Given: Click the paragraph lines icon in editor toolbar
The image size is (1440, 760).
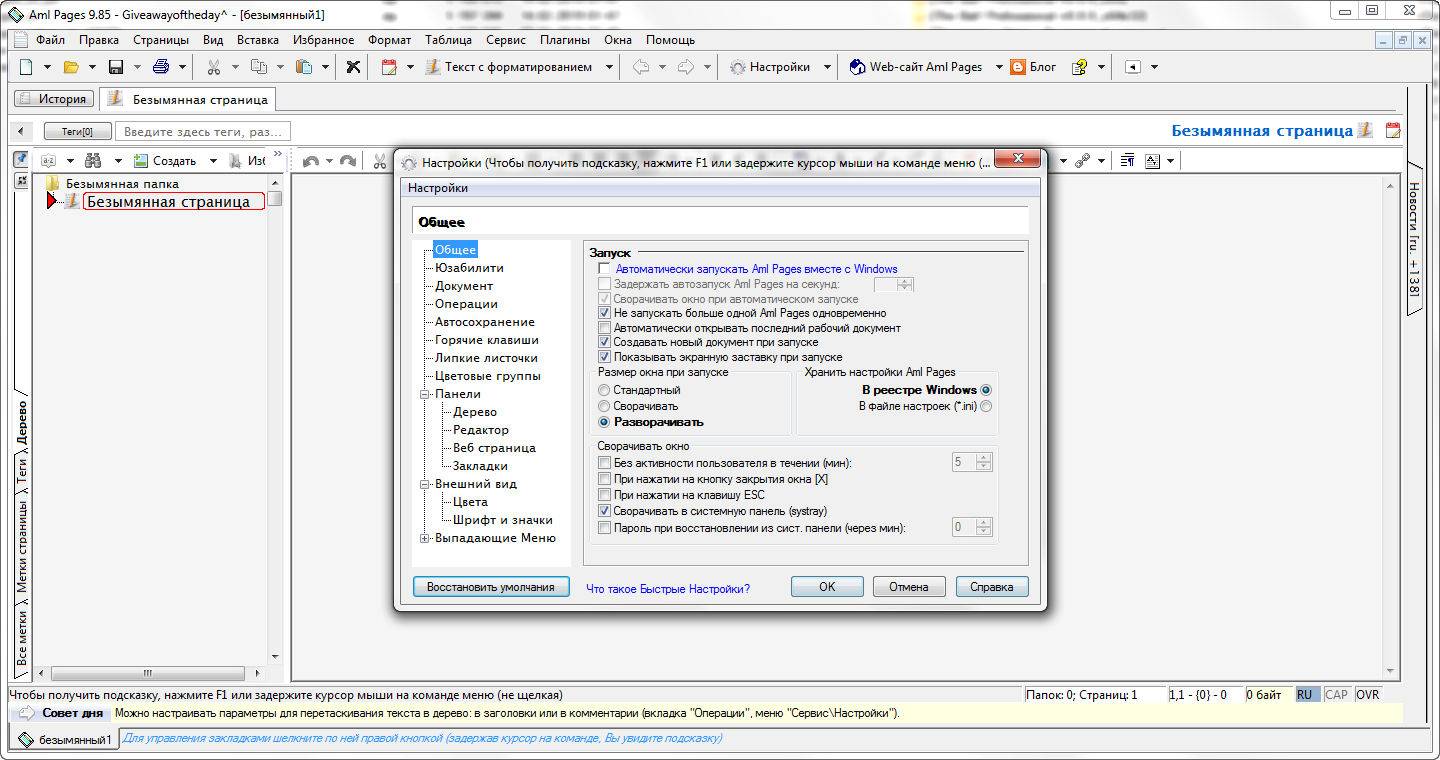Looking at the screenshot, I should click(1127, 160).
